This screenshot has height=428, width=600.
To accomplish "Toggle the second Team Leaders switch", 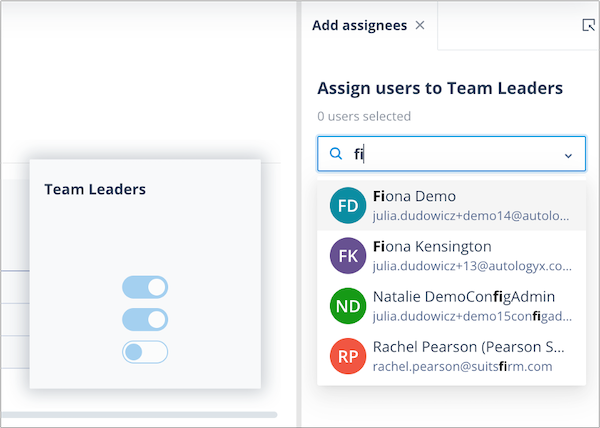I will click(x=145, y=319).
